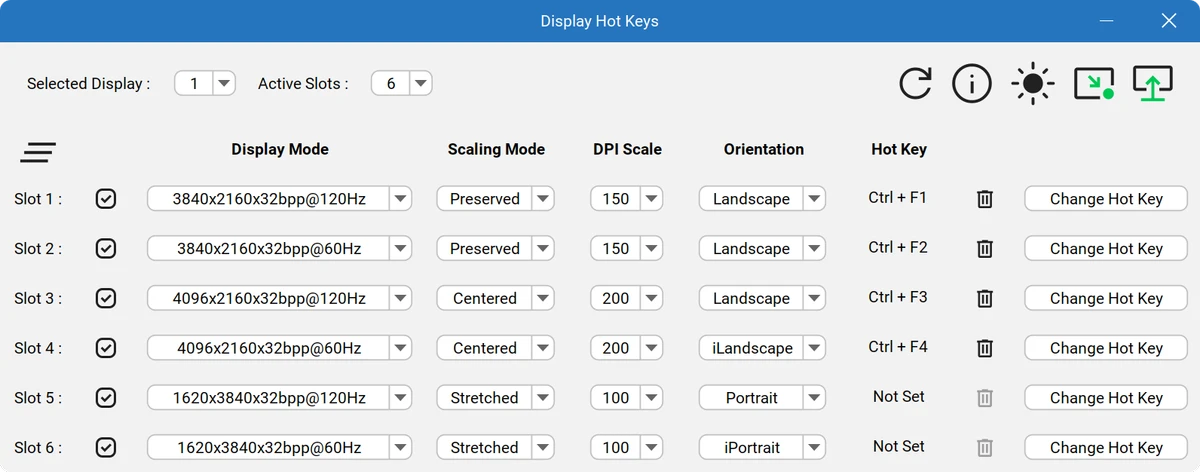Viewport: 1200px width, 472px height.
Task: Open Slot 3 display mode 4096x2160x32bpp@120Hz dropdown
Action: tap(280, 298)
